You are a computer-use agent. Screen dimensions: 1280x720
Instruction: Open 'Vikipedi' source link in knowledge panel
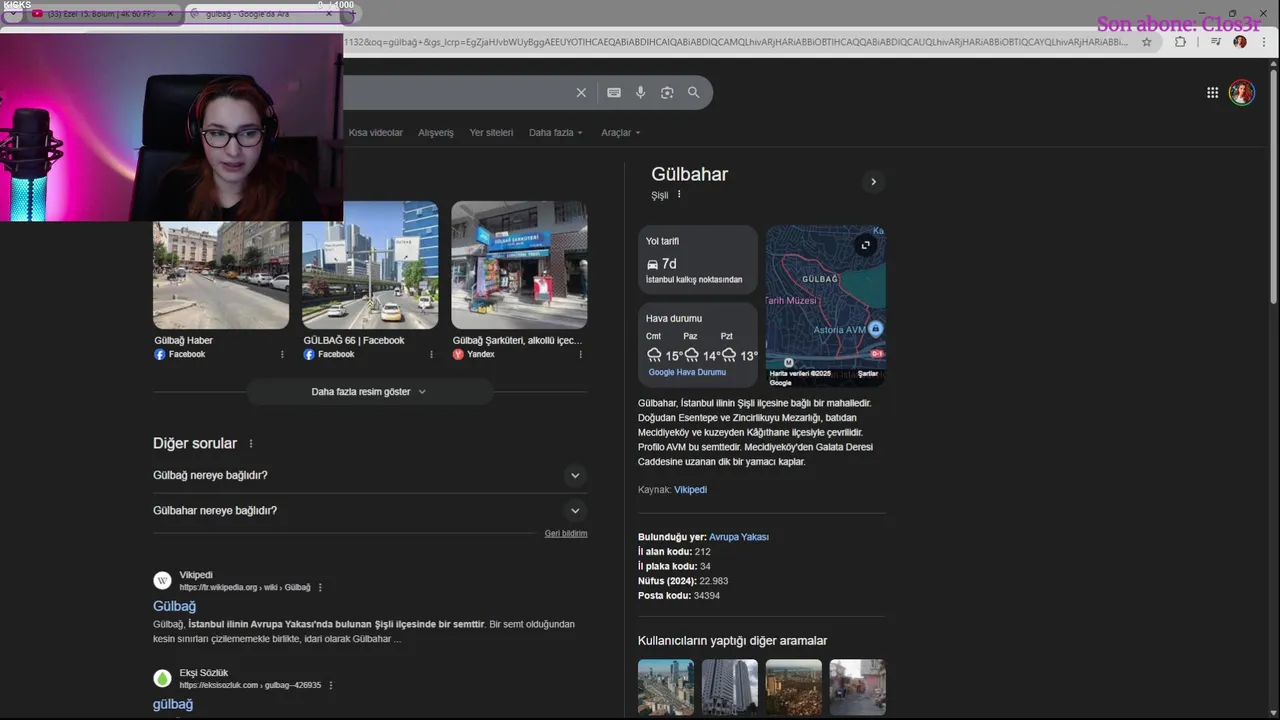[x=690, y=490]
